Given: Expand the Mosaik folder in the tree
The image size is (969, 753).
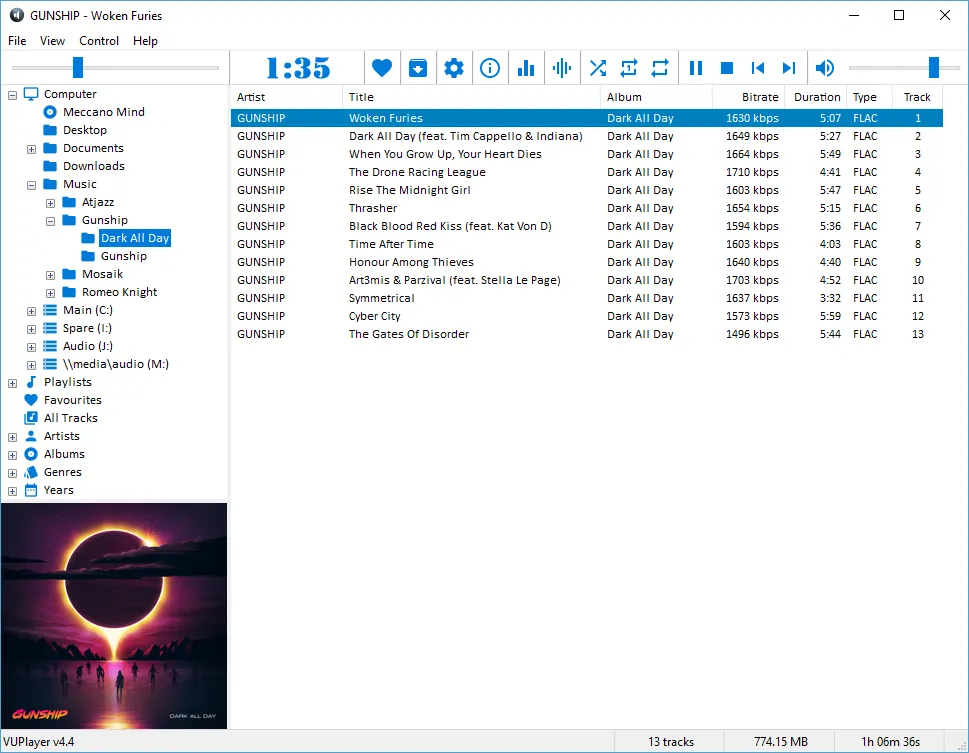Looking at the screenshot, I should [x=49, y=273].
